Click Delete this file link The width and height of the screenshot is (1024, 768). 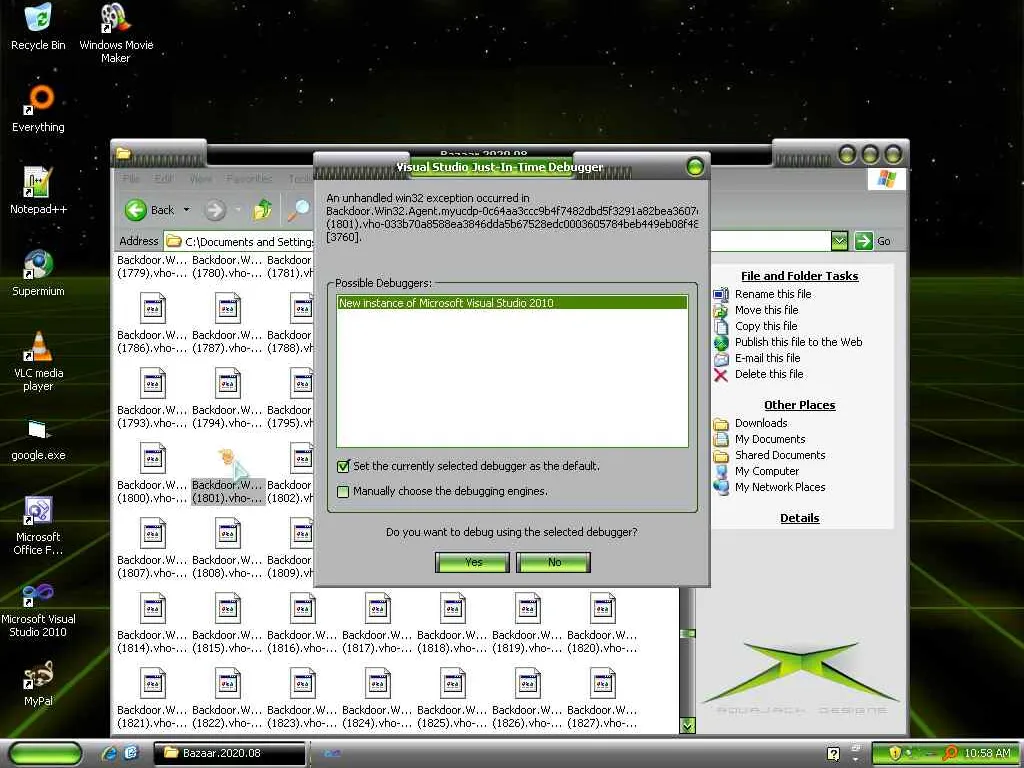point(769,374)
